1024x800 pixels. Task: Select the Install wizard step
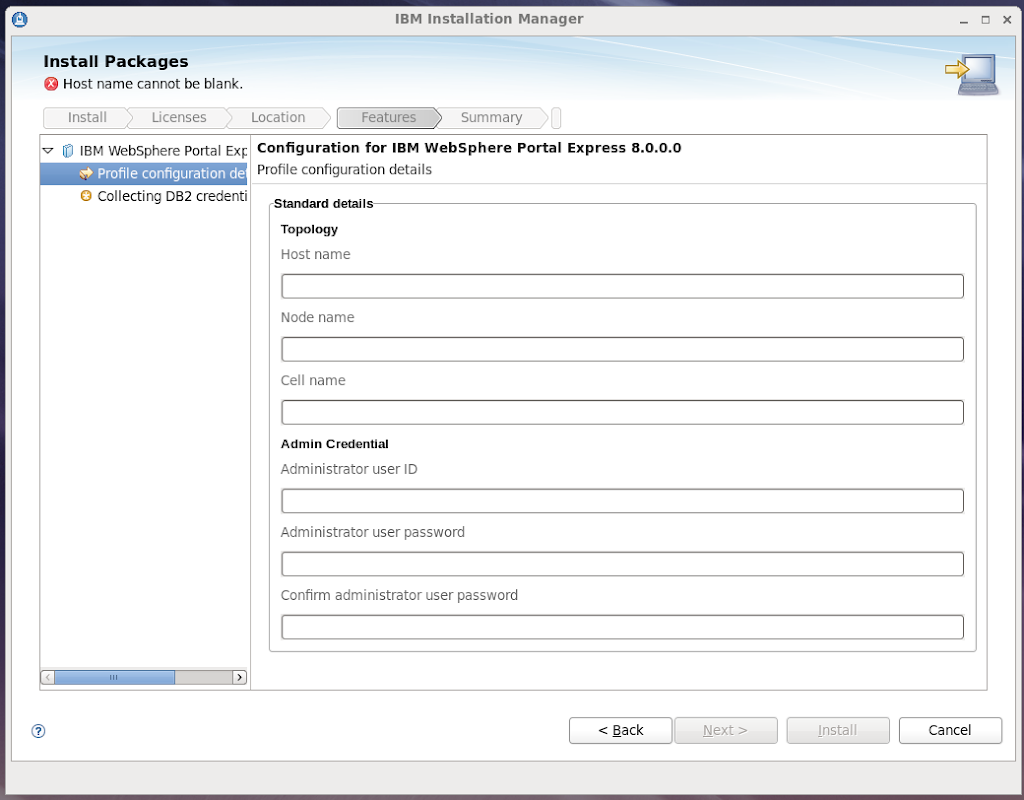87,118
